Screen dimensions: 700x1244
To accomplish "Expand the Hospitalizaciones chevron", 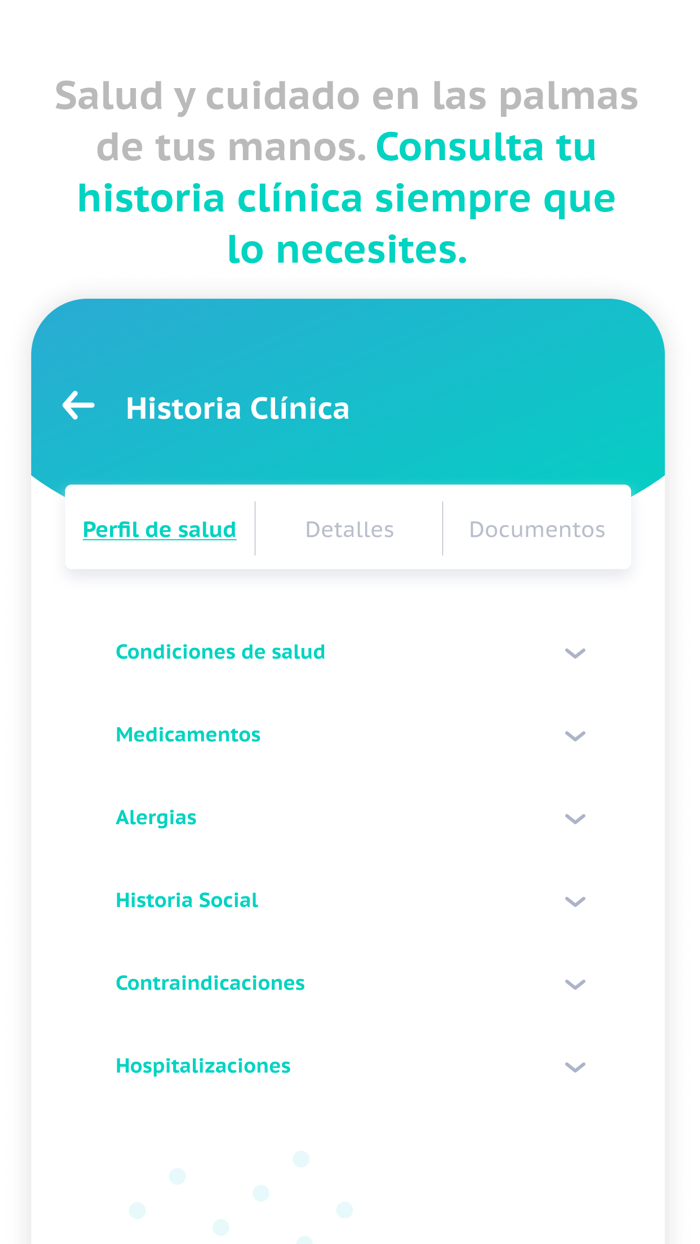I will point(575,1067).
